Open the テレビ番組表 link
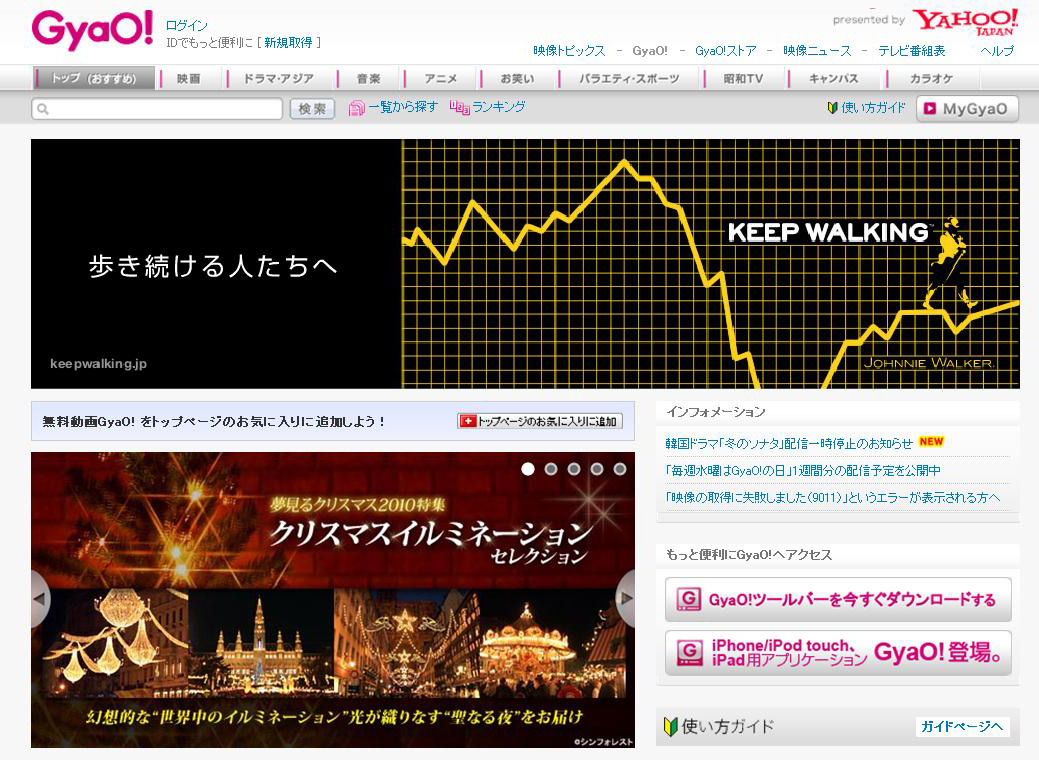This screenshot has width=1039, height=760. (912, 51)
